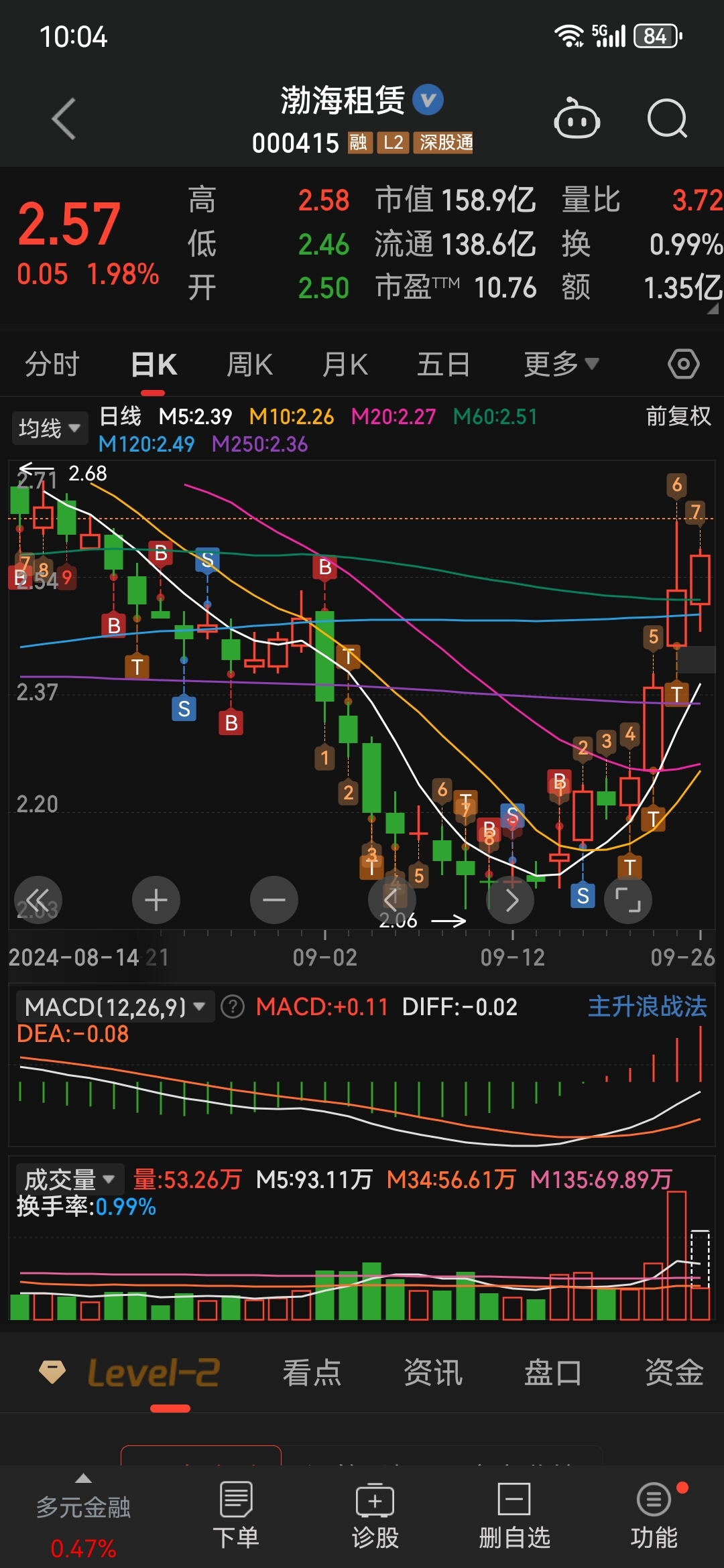Viewport: 724px width, 1568px height.
Task: Tap wave marker 6 at chart top
Action: 676,484
